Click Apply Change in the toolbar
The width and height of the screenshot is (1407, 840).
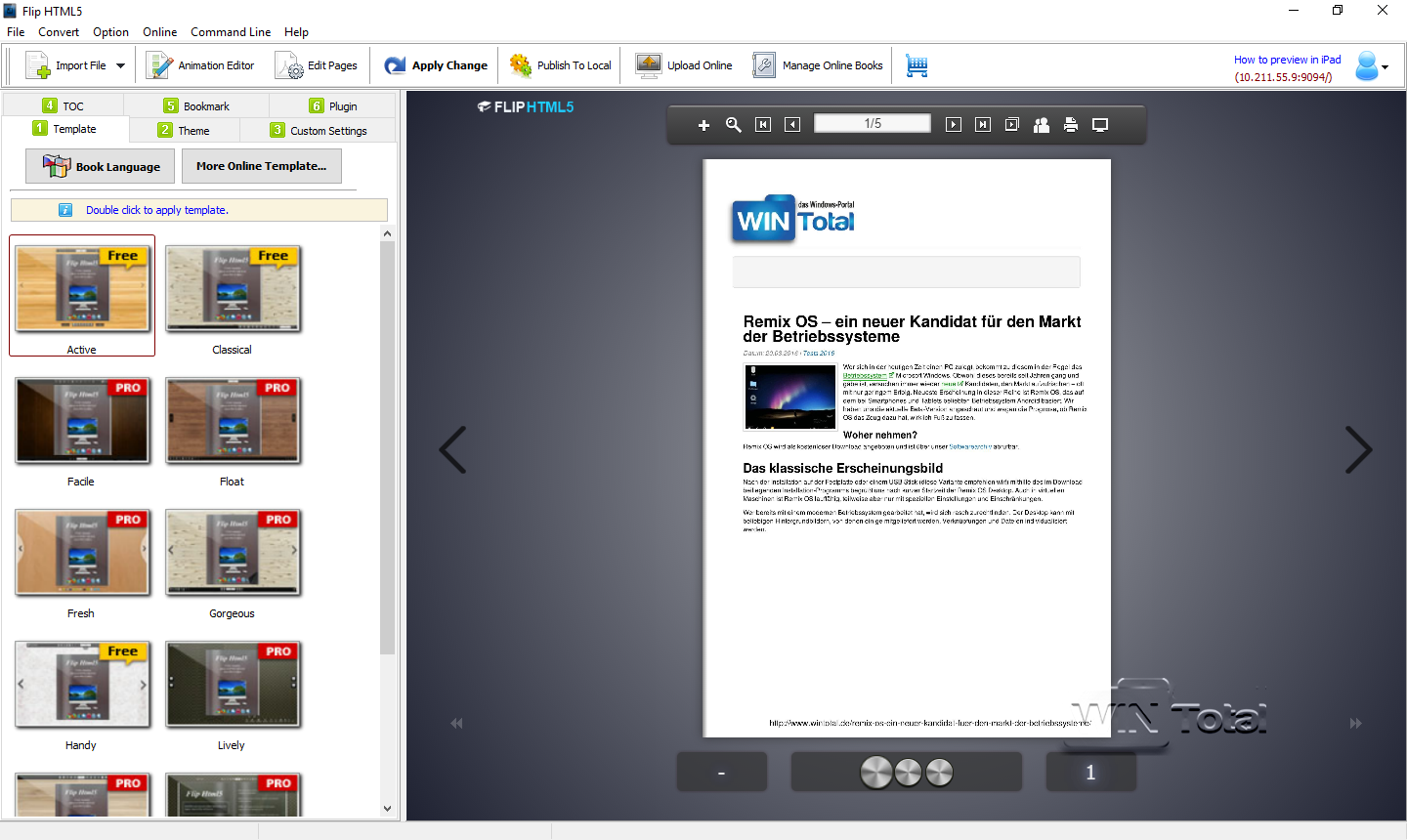point(436,65)
